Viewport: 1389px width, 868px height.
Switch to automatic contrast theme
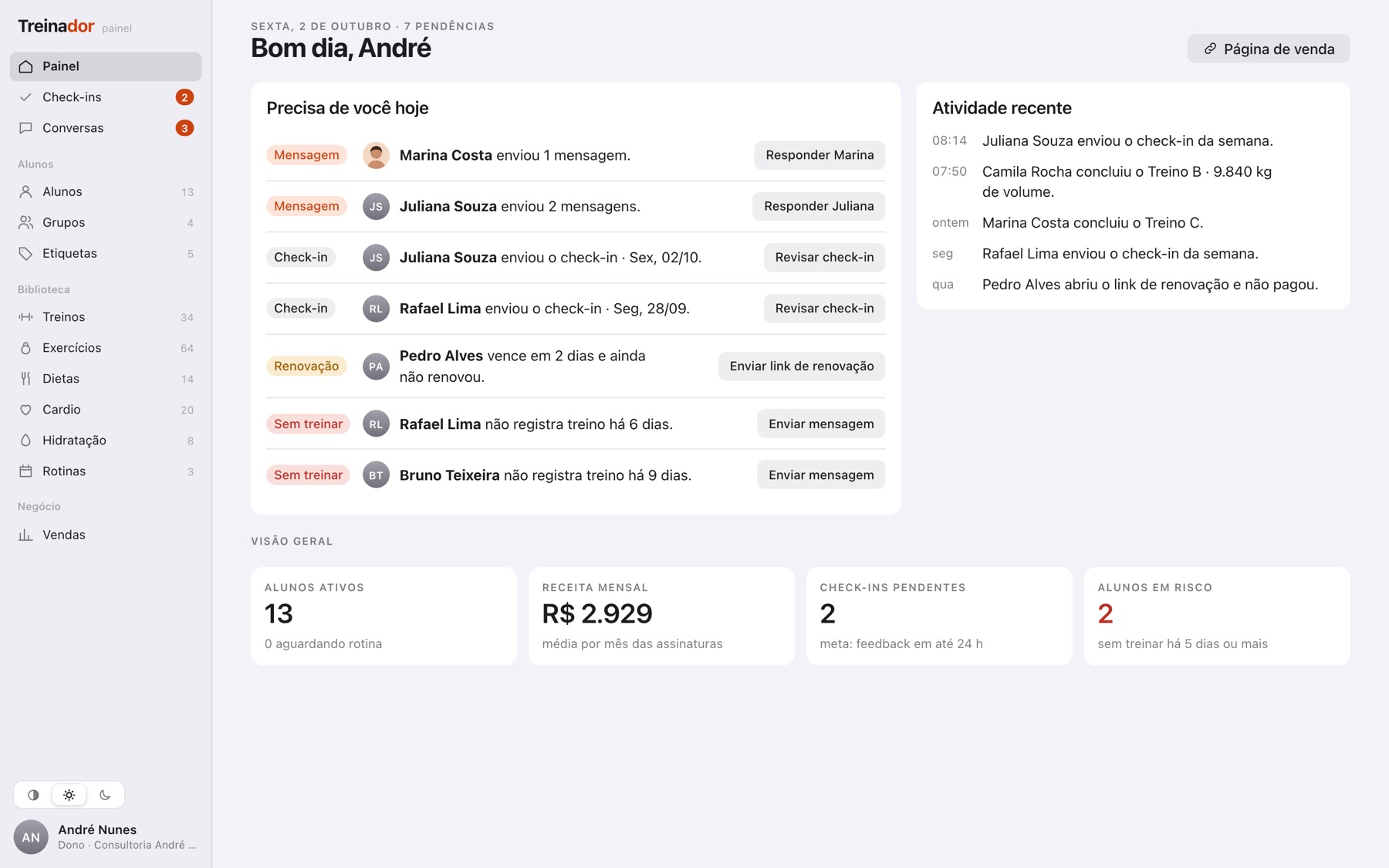coord(33,795)
